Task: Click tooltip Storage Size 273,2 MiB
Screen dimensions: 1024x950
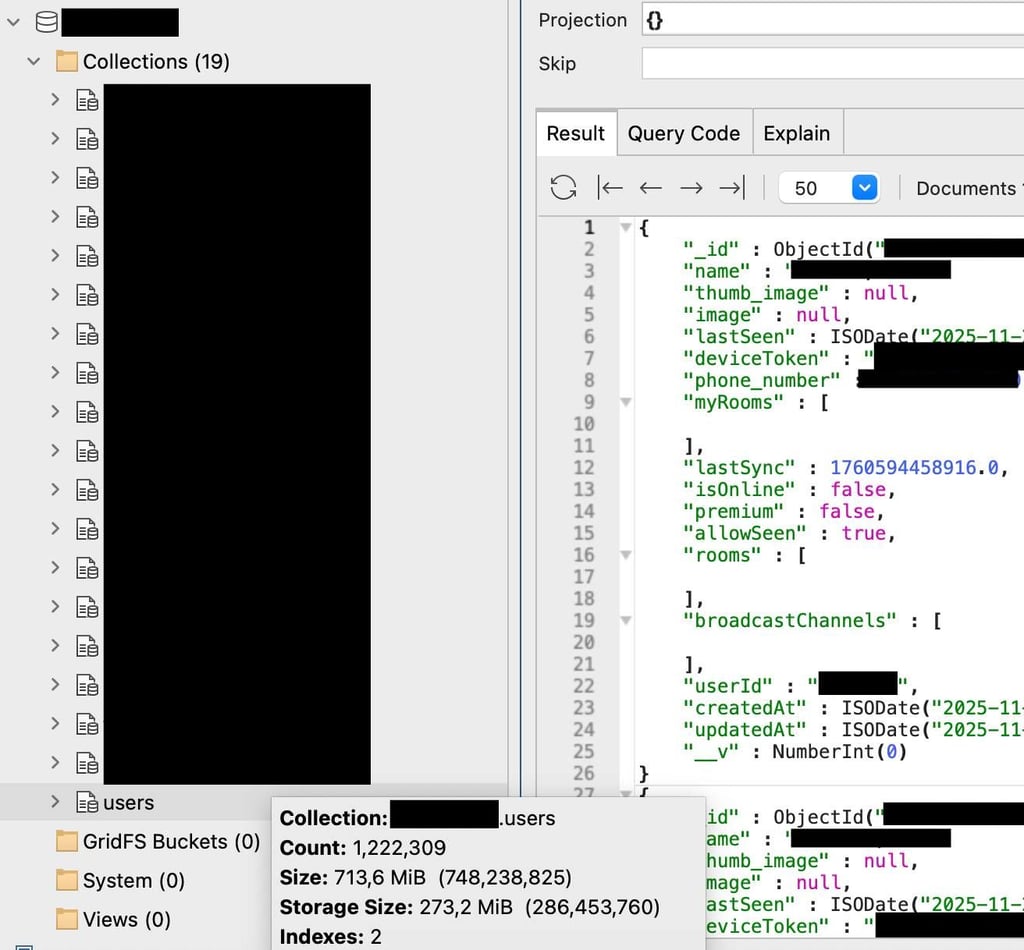Action: [470, 907]
